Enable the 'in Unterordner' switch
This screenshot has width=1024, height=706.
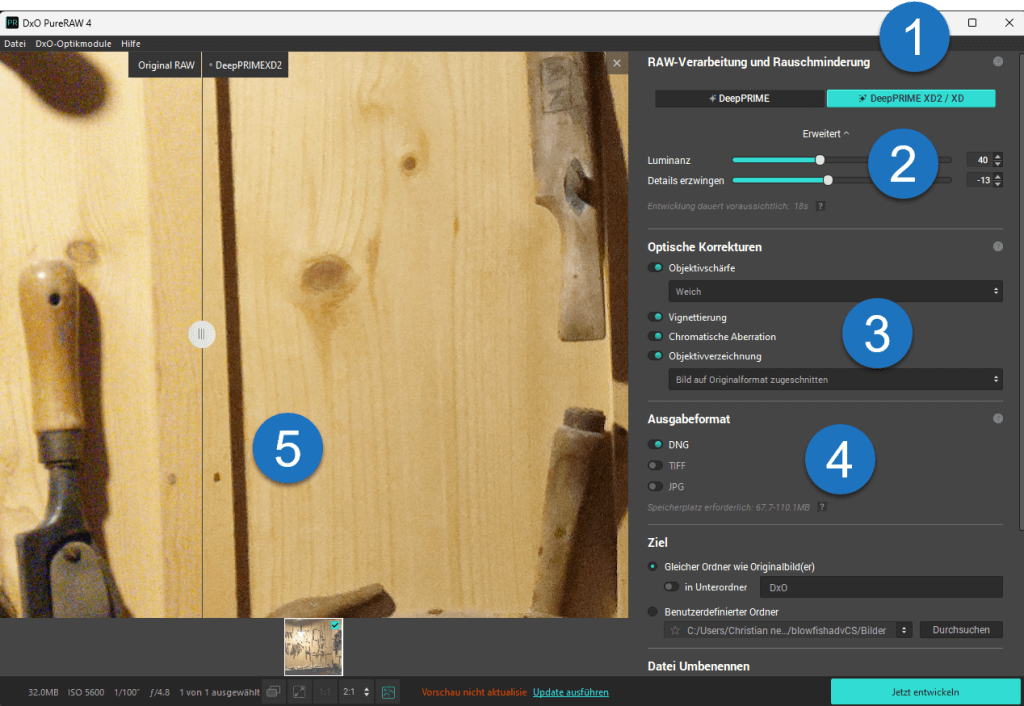(x=671, y=587)
